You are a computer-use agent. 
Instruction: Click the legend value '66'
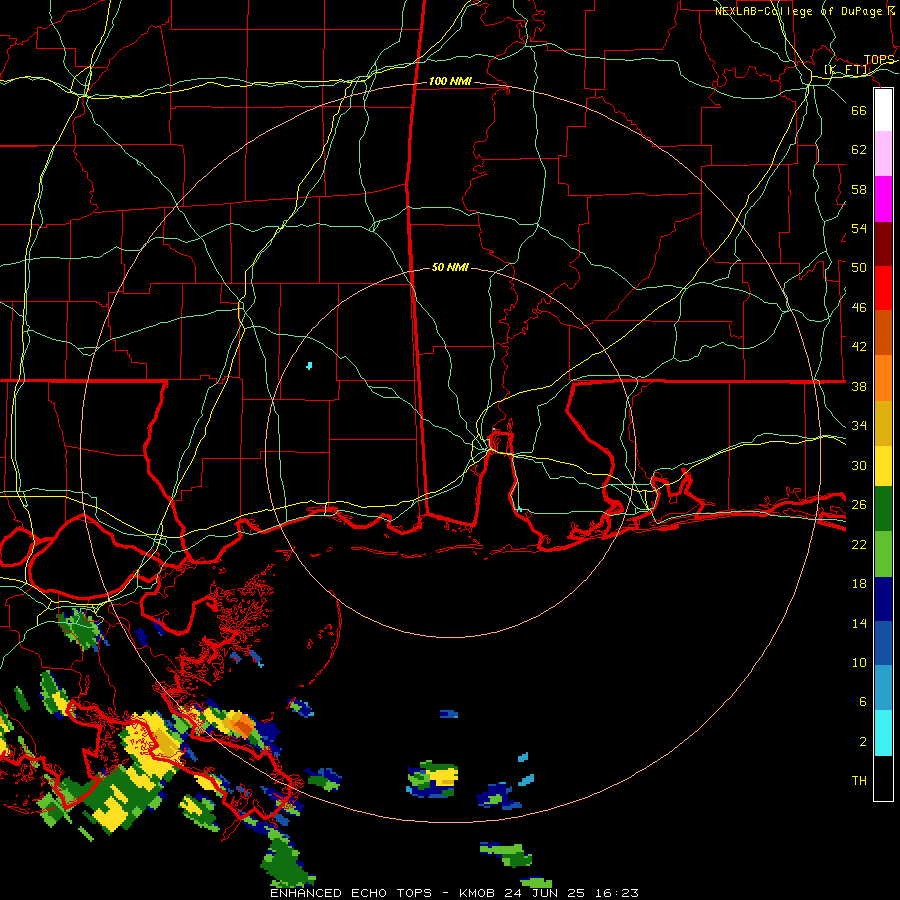[x=859, y=110]
